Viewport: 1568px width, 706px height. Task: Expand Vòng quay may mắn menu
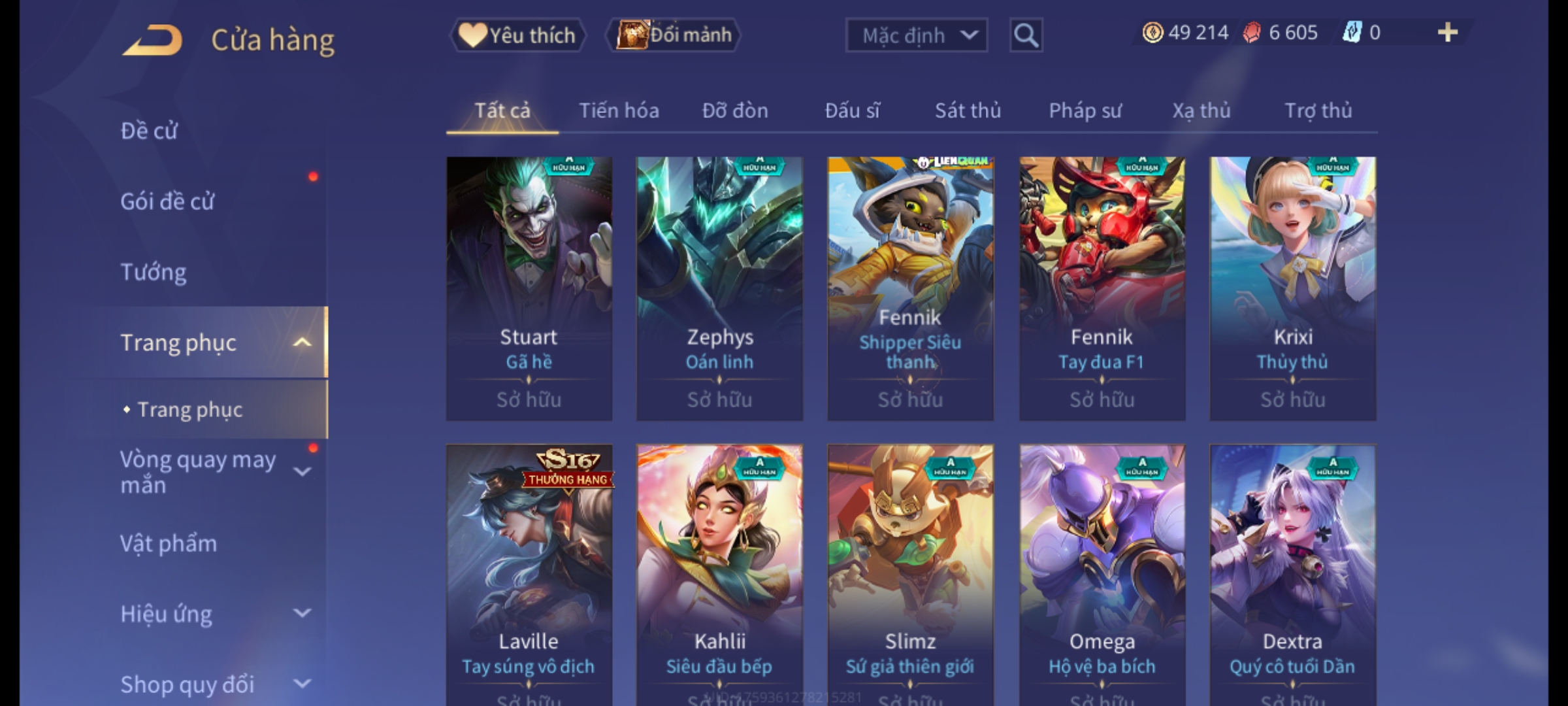click(x=302, y=471)
